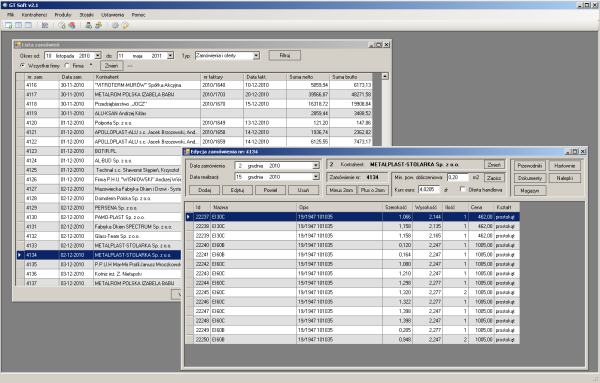Click the Zapisz button
Screen dimensions: 600x383
(x=494, y=178)
